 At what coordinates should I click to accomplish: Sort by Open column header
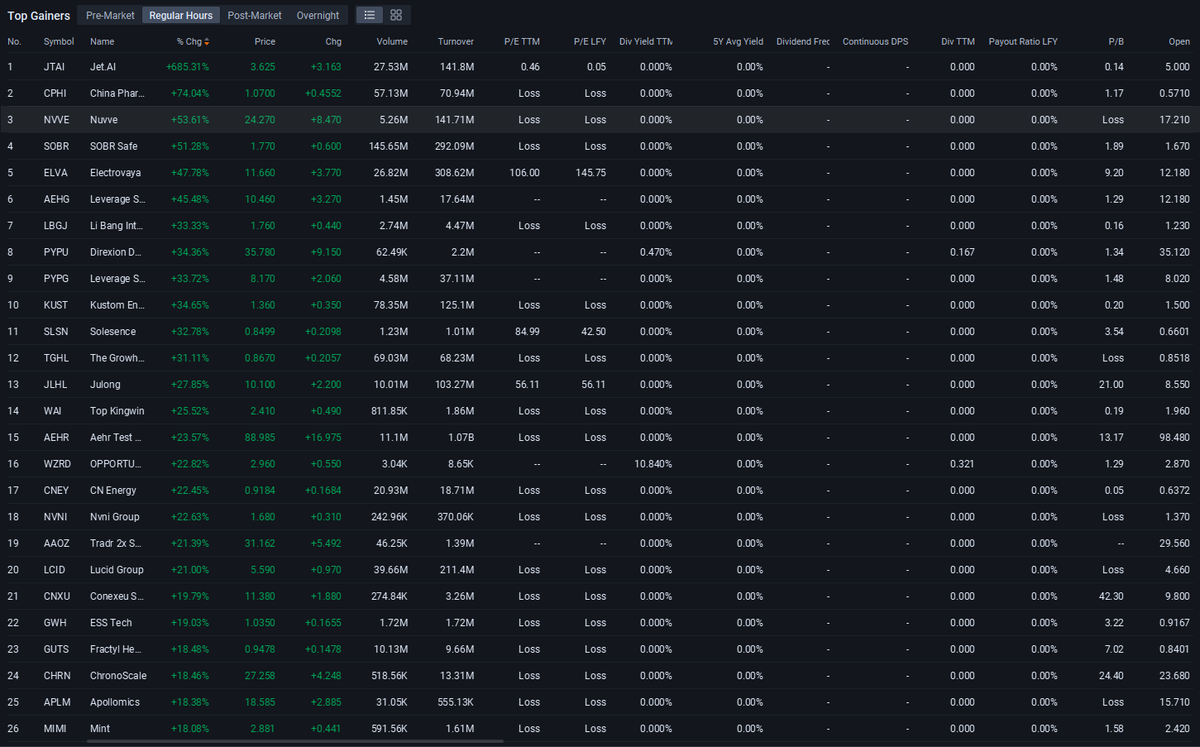click(1179, 42)
